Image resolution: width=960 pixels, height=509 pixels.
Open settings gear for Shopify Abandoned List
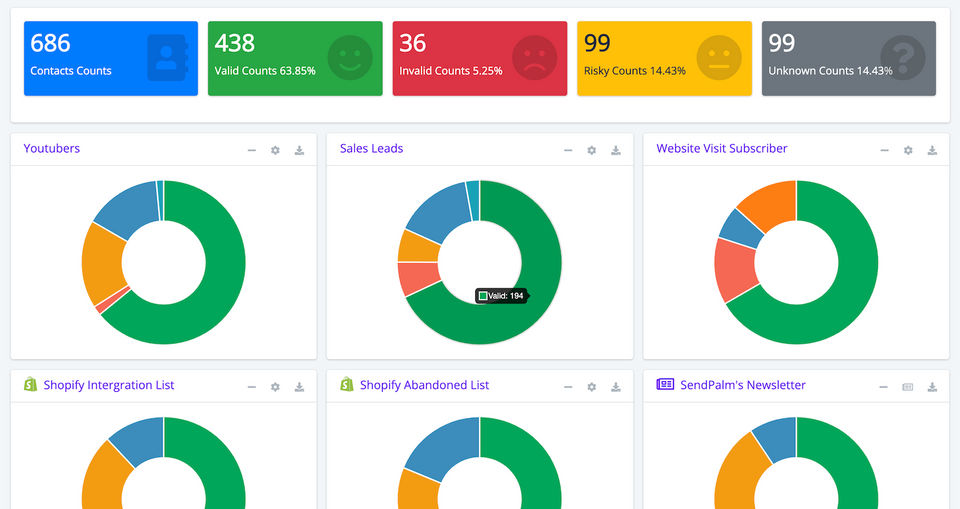591,387
